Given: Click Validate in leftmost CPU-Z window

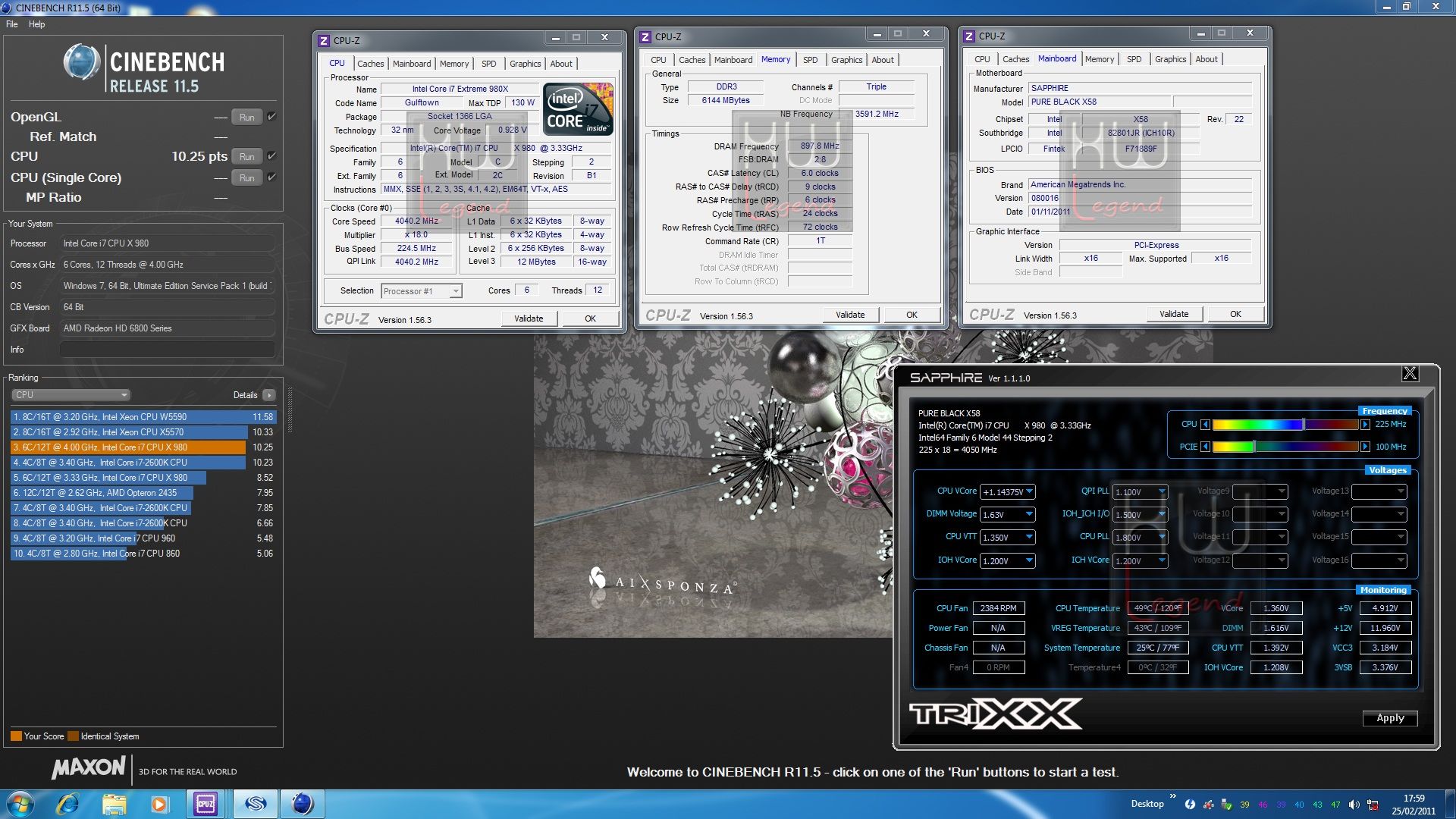Looking at the screenshot, I should [529, 318].
